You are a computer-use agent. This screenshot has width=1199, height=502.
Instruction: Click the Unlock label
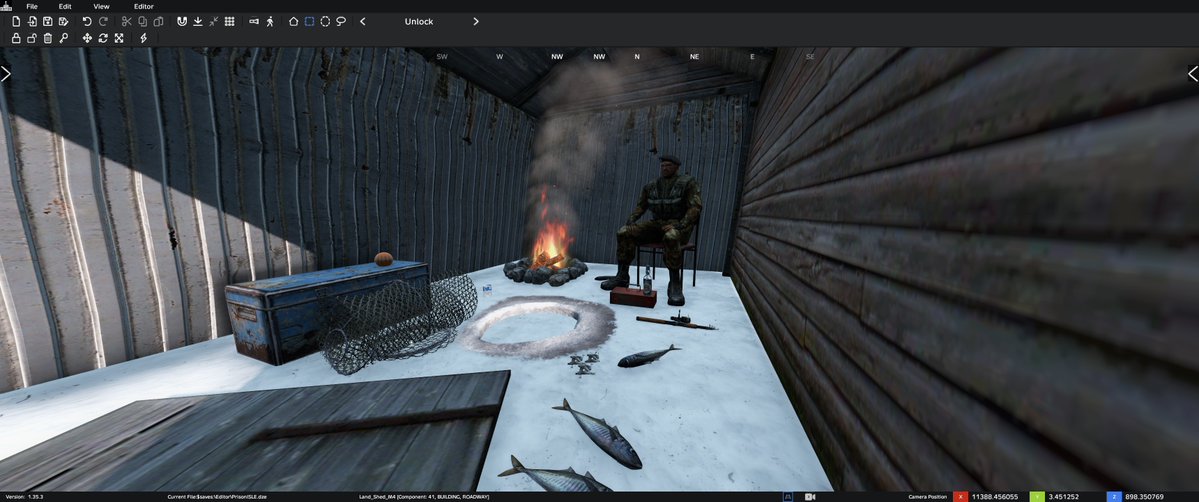coord(419,21)
